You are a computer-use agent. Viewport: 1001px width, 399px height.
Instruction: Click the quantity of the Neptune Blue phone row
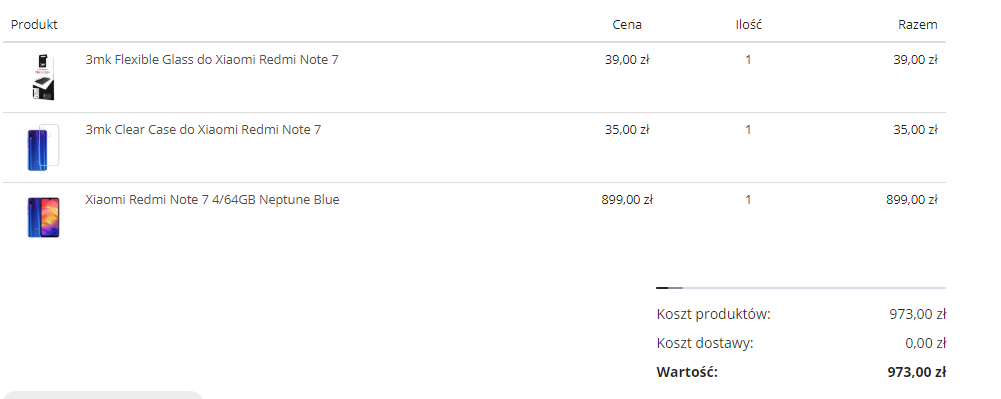[748, 200]
